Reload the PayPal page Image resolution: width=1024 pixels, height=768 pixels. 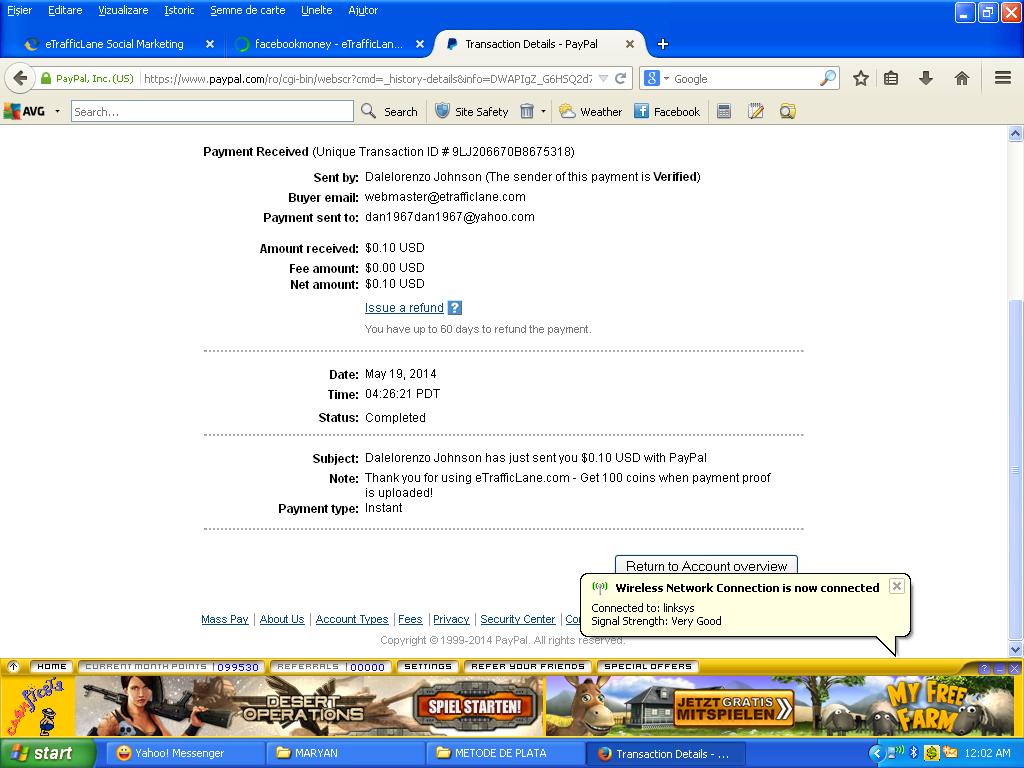point(620,78)
